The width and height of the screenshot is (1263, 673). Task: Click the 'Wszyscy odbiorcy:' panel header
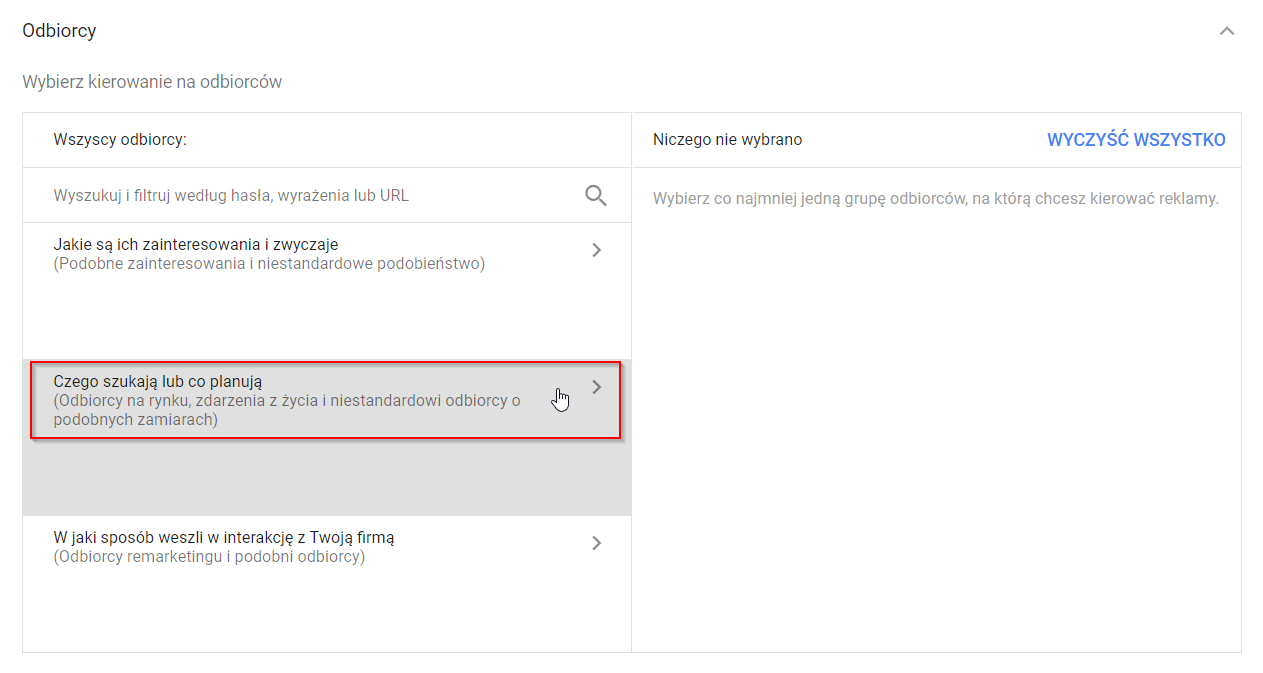120,140
